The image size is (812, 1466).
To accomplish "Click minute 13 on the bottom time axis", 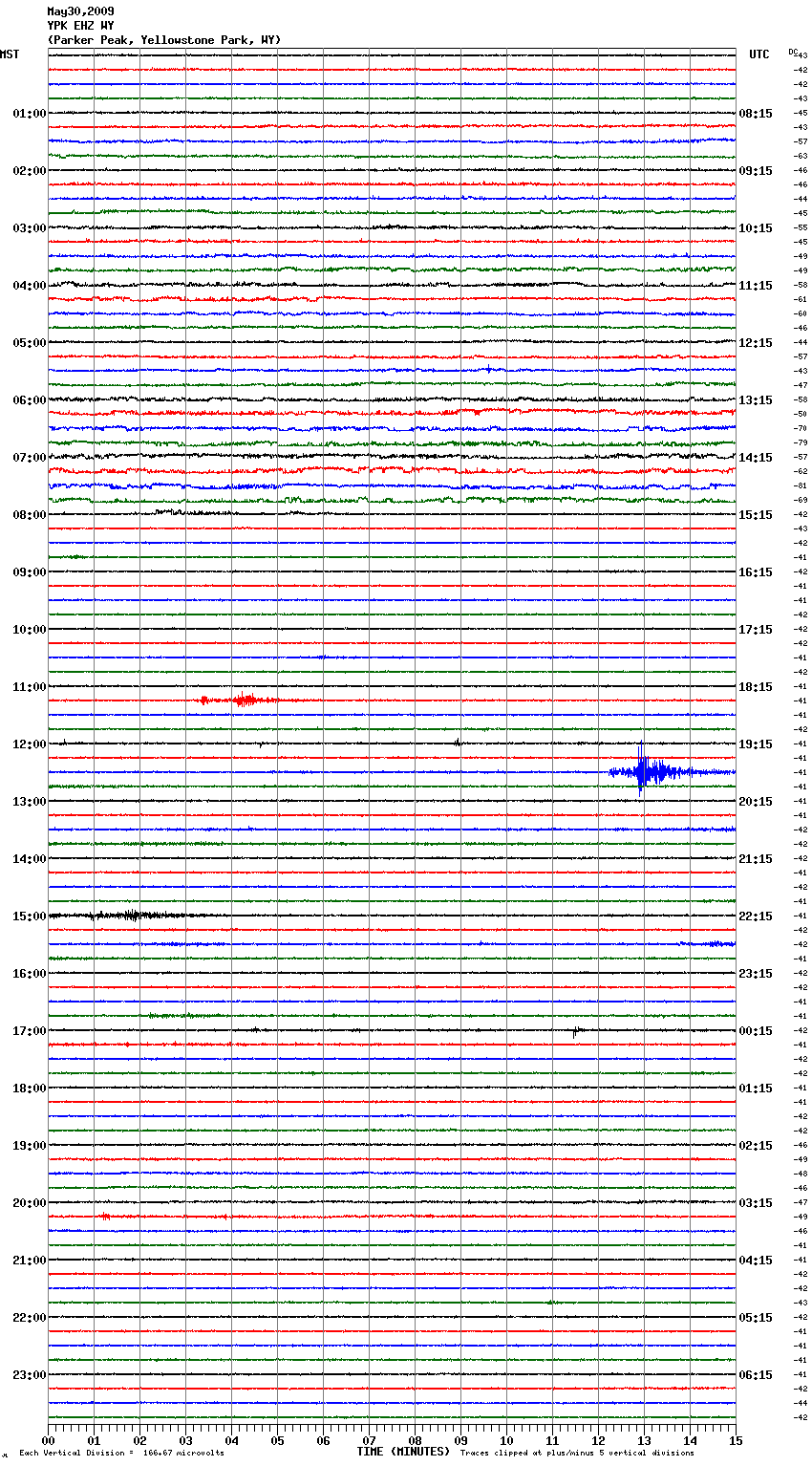I will 644,1440.
